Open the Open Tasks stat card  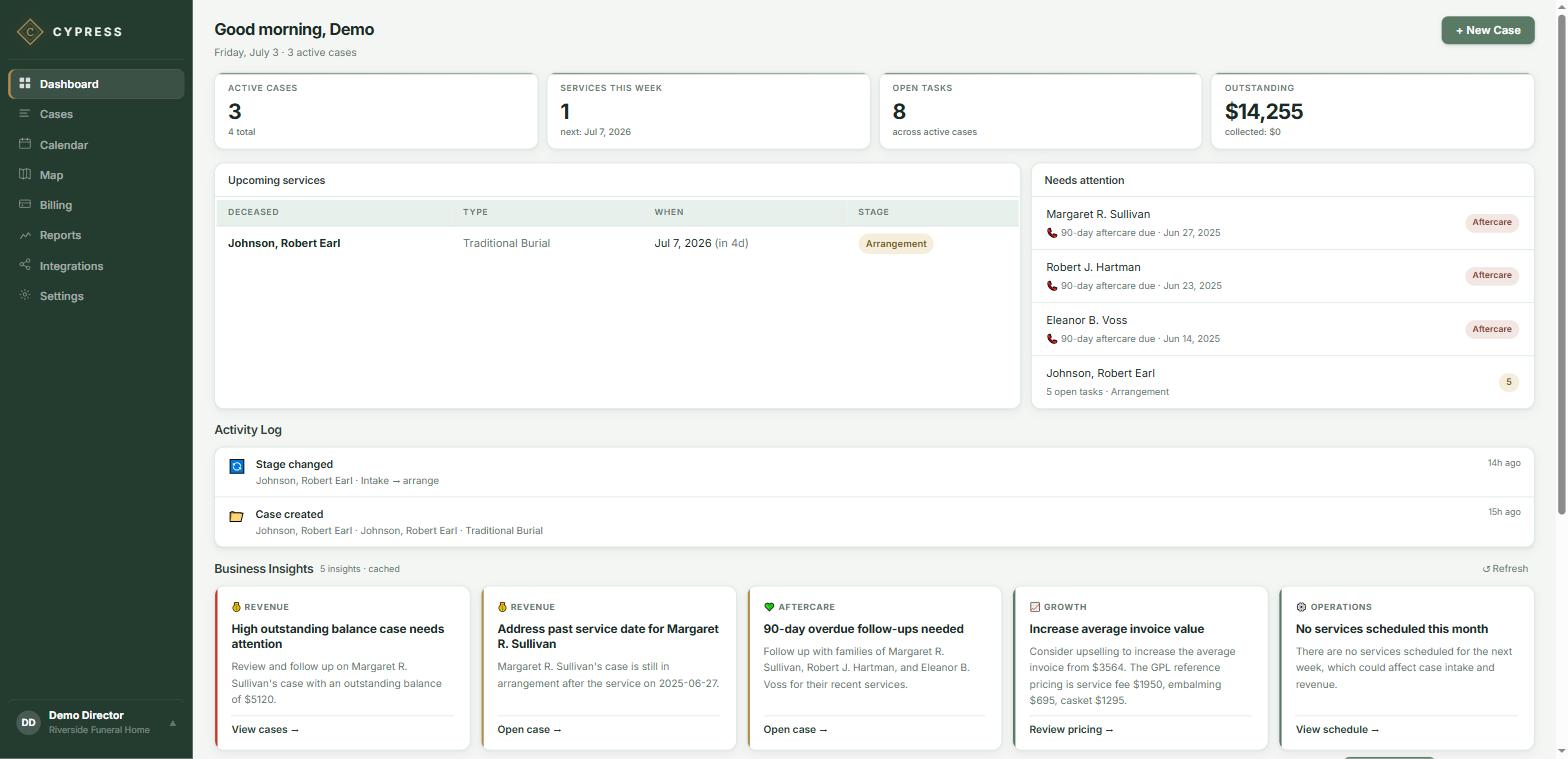click(1040, 111)
